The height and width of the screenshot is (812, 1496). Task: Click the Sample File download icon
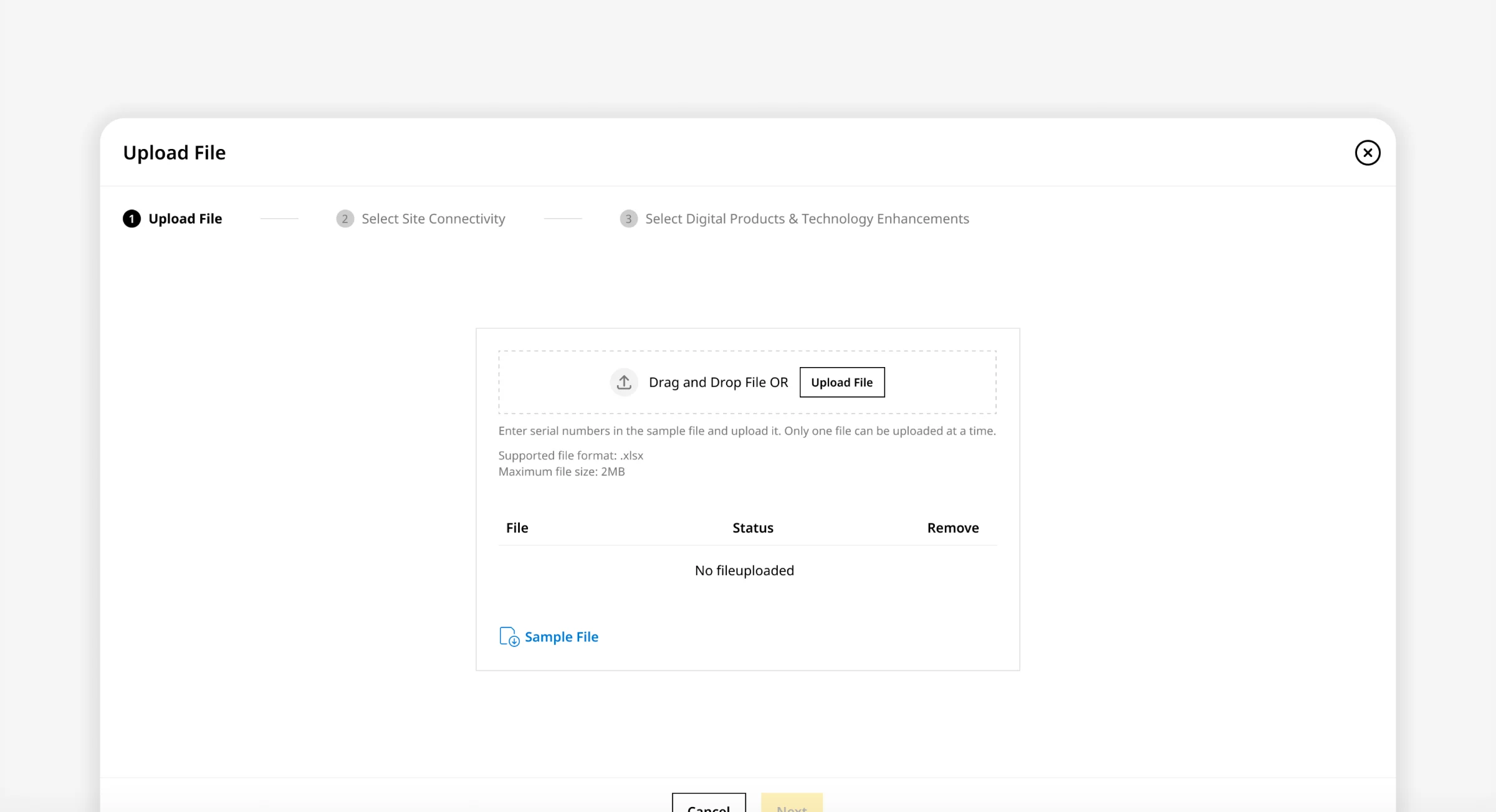coord(509,636)
